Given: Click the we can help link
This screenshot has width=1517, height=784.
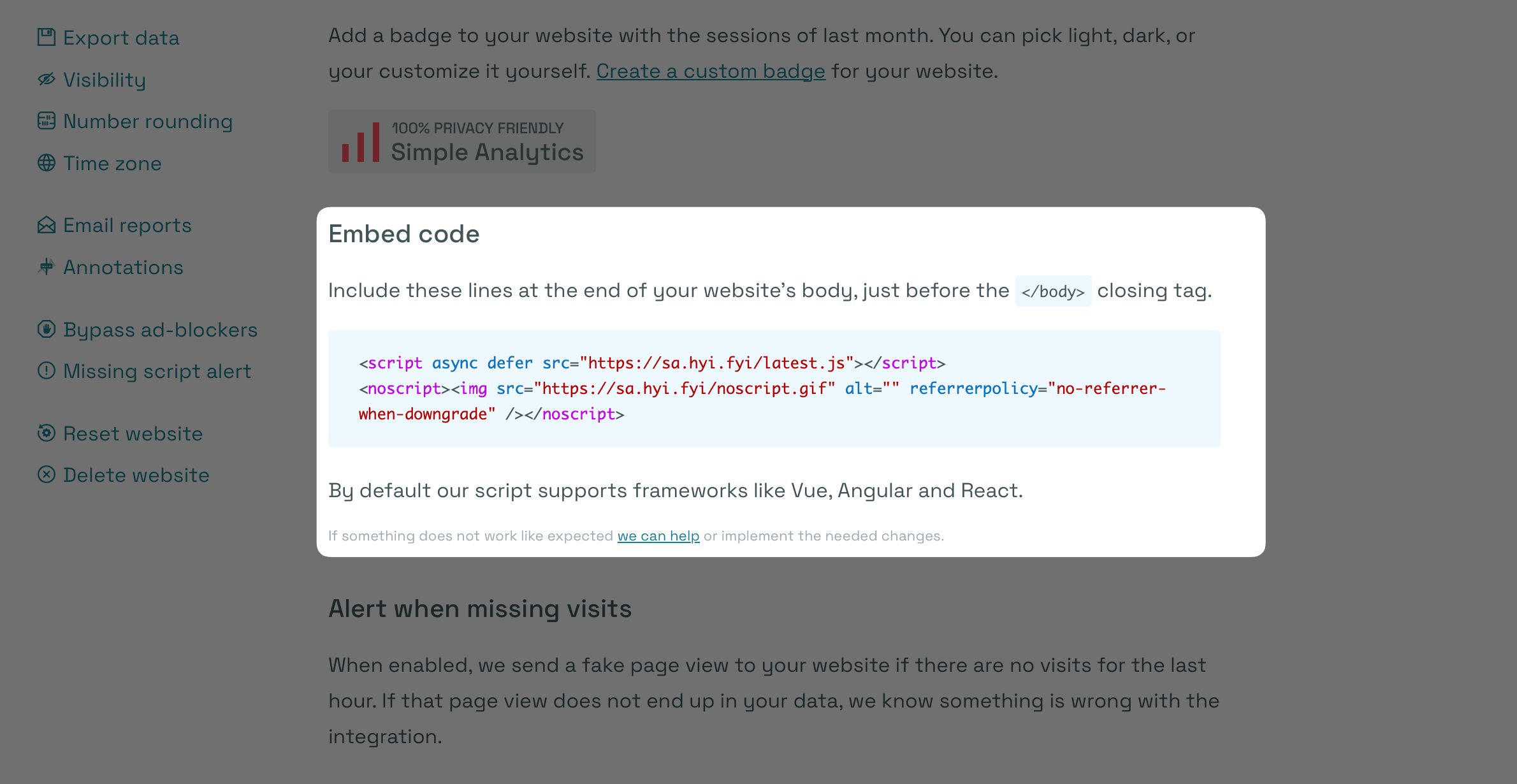Looking at the screenshot, I should coord(658,536).
